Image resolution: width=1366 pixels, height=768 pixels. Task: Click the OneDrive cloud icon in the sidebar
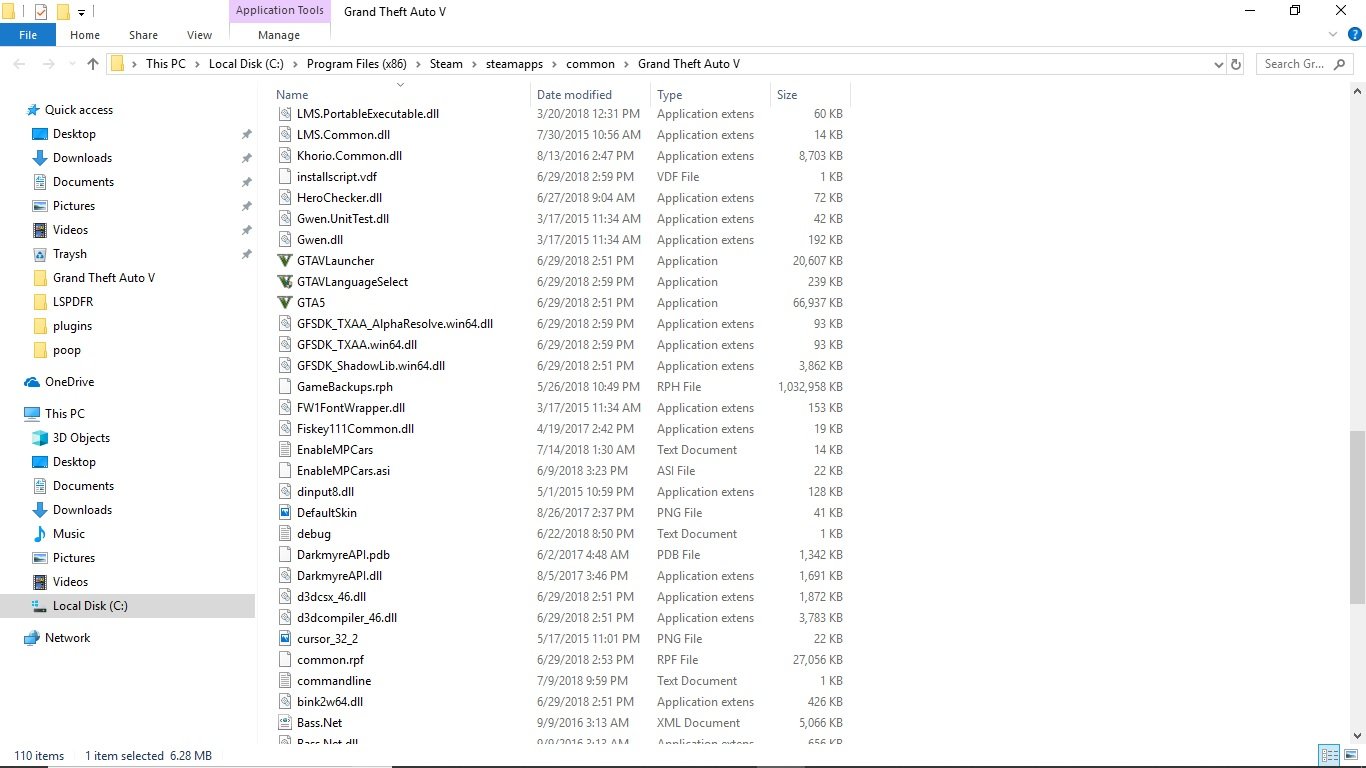click(33, 382)
